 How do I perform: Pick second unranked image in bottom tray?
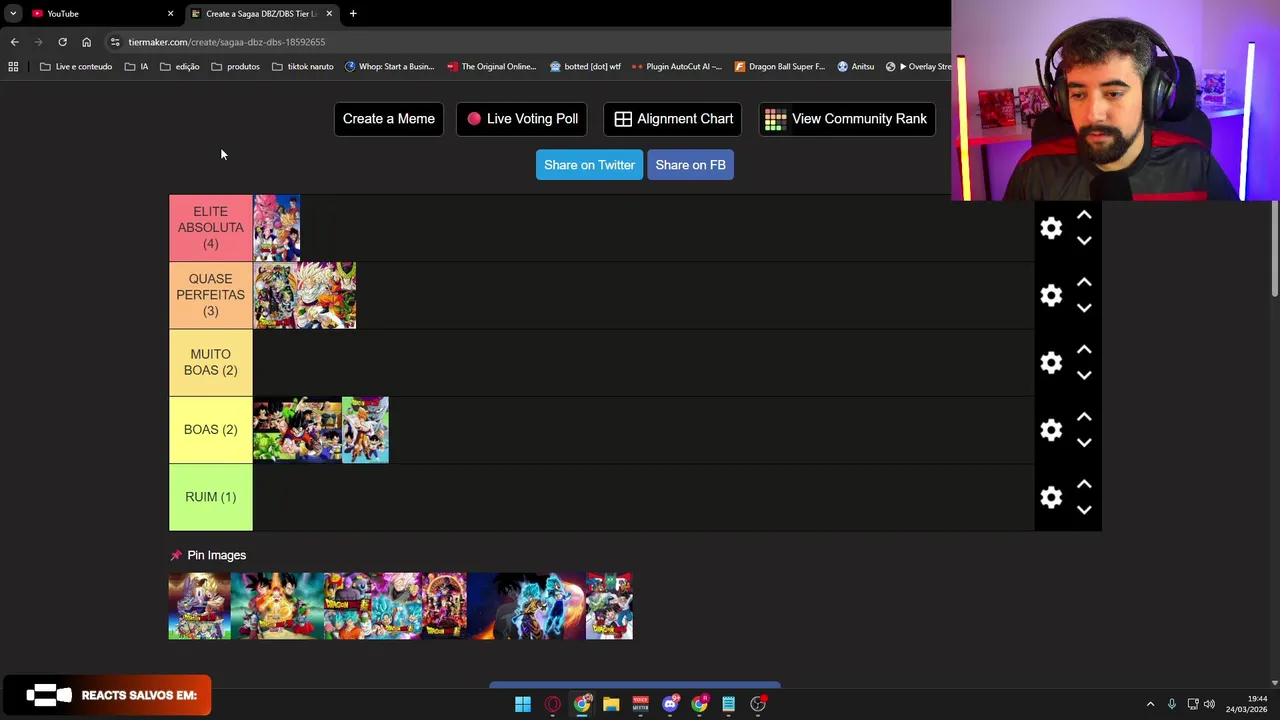[277, 606]
